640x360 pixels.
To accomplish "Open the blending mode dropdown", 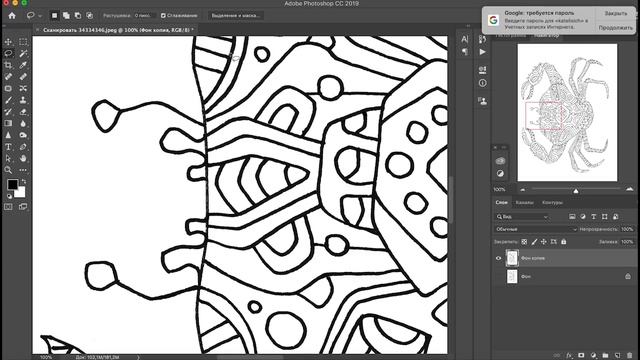I will (x=536, y=229).
